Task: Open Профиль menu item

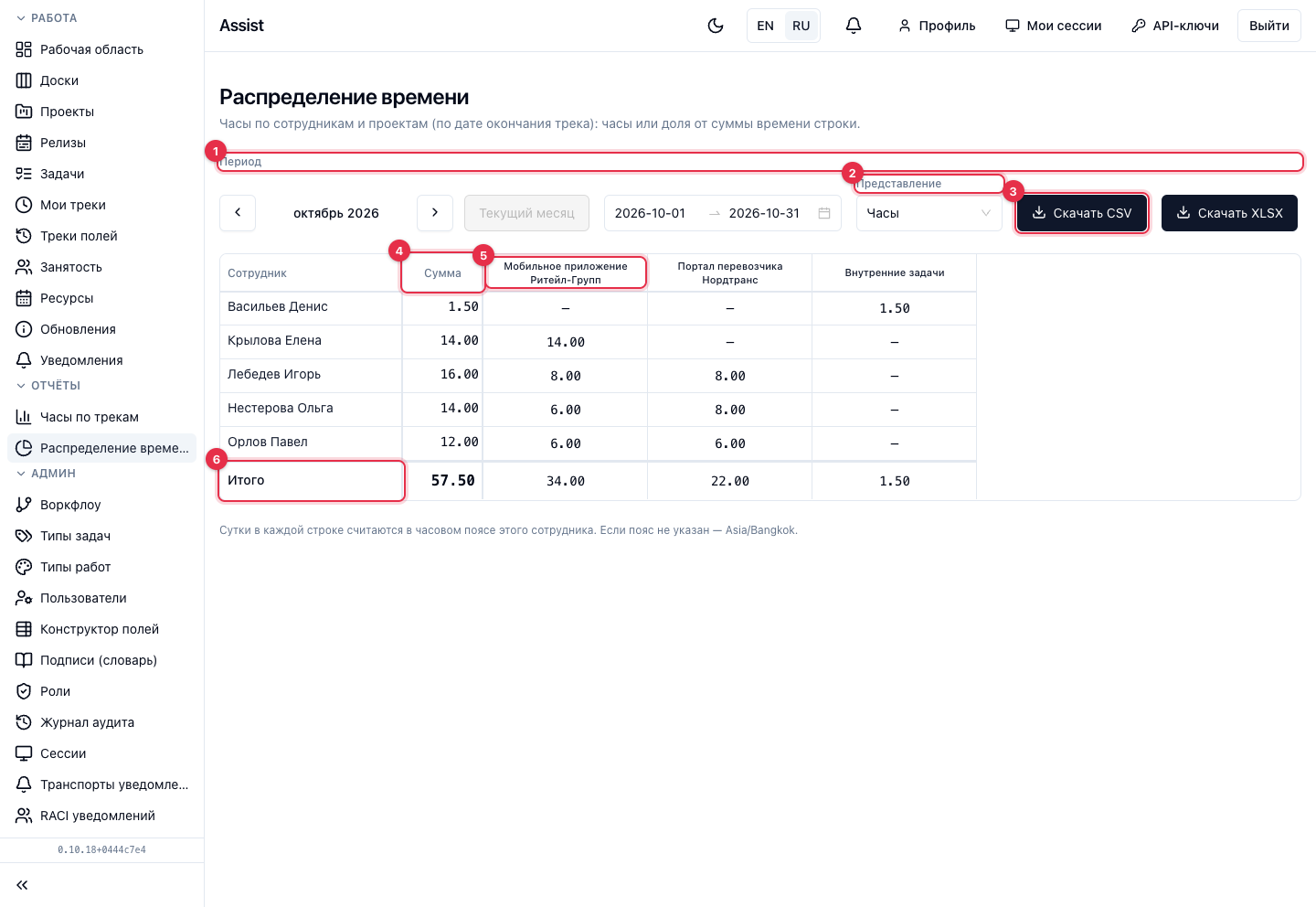Action: pyautogui.click(x=937, y=26)
